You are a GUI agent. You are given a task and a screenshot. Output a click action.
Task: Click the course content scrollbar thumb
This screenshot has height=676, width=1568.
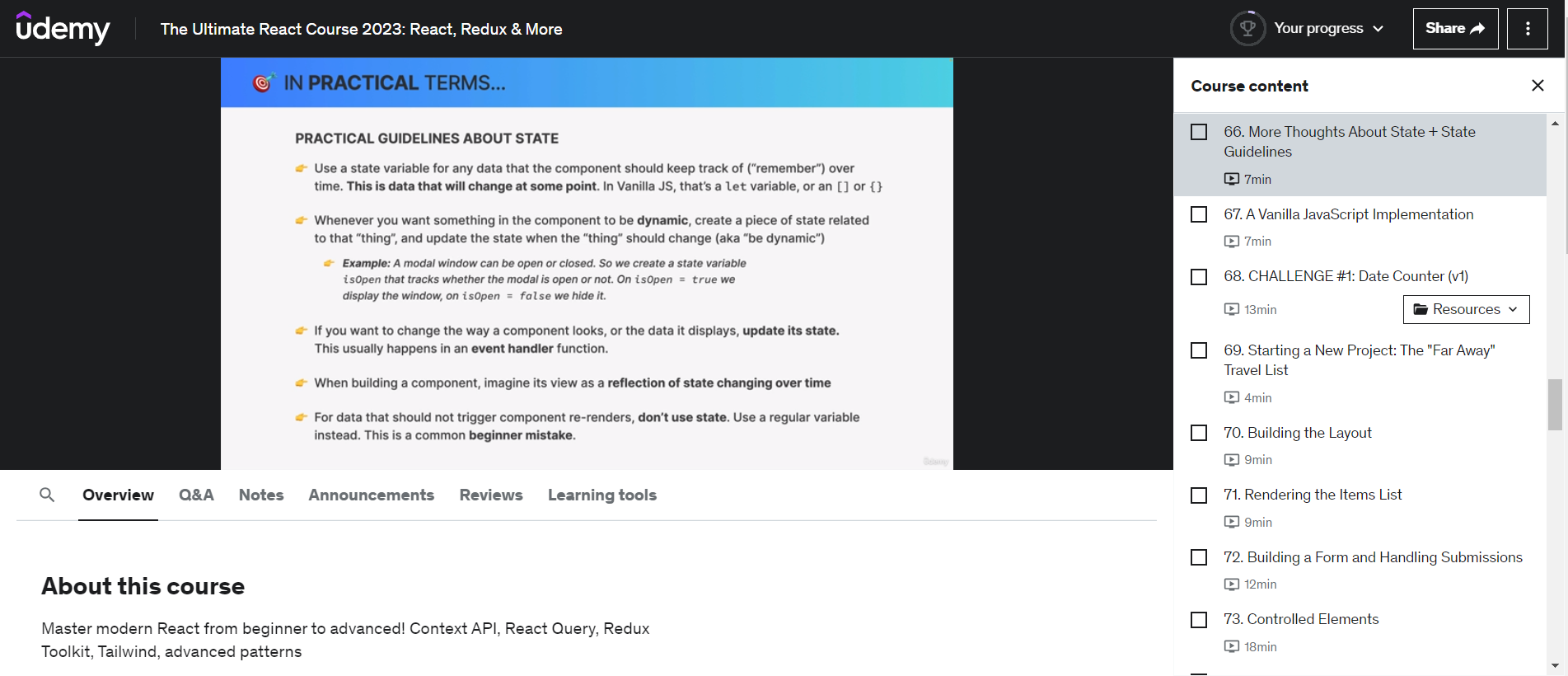click(1555, 404)
